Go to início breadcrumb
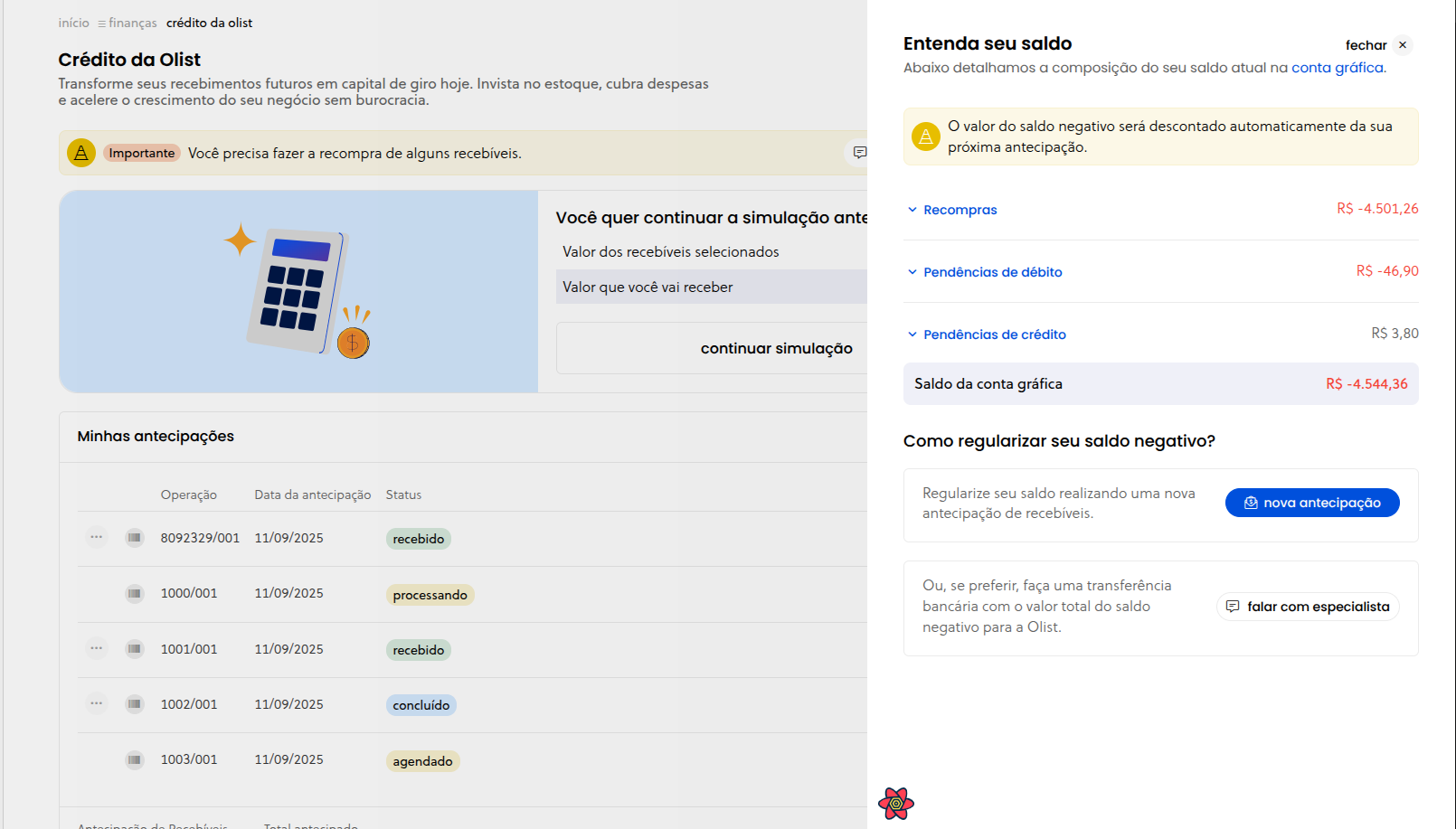Viewport: 1456px width, 829px height. click(74, 23)
